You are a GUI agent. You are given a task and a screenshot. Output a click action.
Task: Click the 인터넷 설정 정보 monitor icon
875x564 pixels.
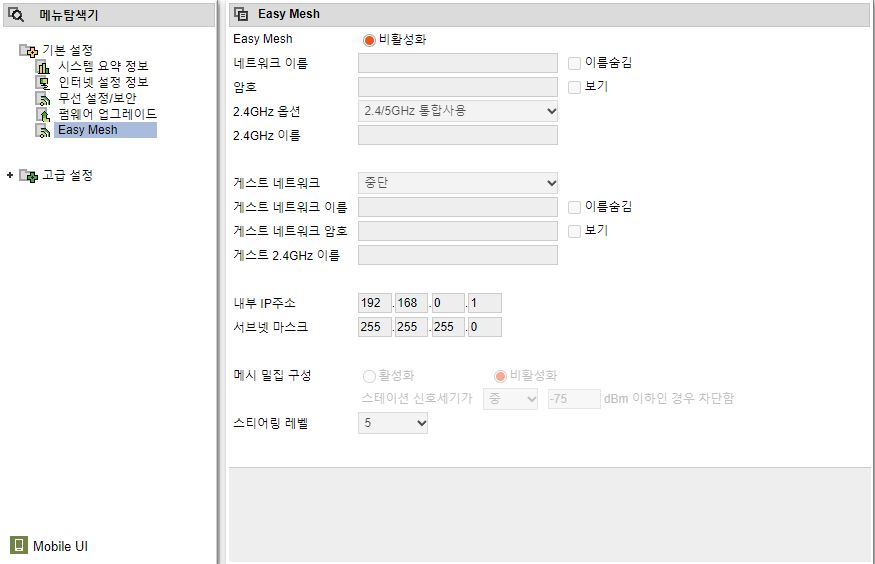click(43, 83)
